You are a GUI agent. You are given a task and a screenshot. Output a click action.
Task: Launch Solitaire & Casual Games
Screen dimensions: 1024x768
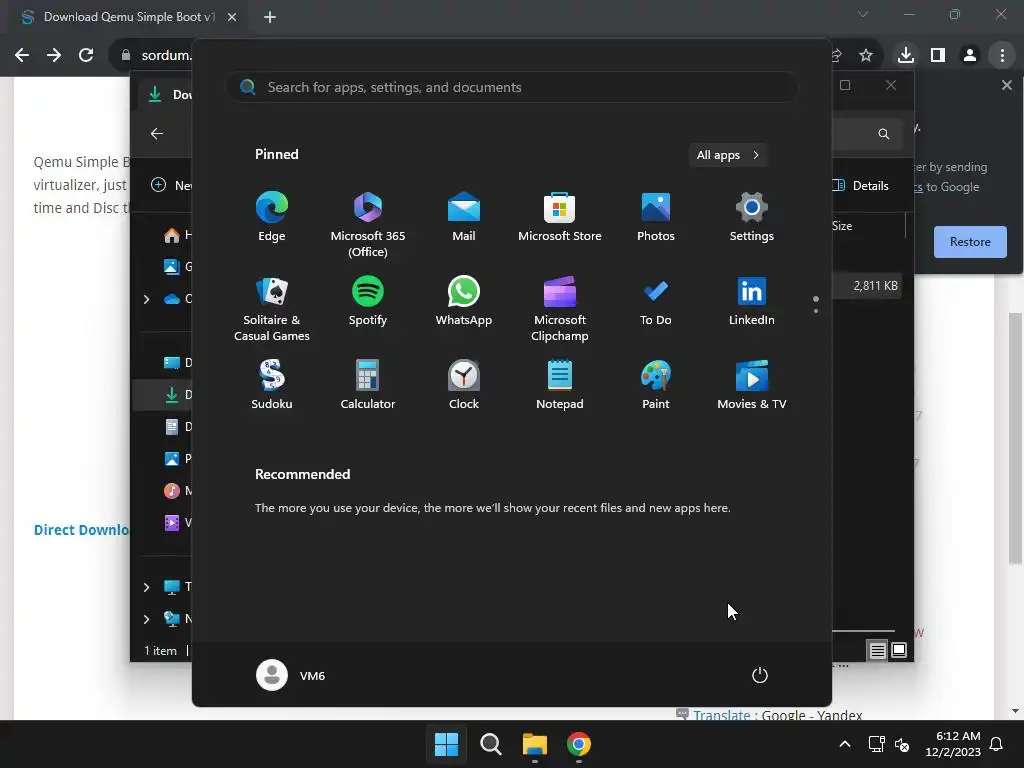coord(272,309)
